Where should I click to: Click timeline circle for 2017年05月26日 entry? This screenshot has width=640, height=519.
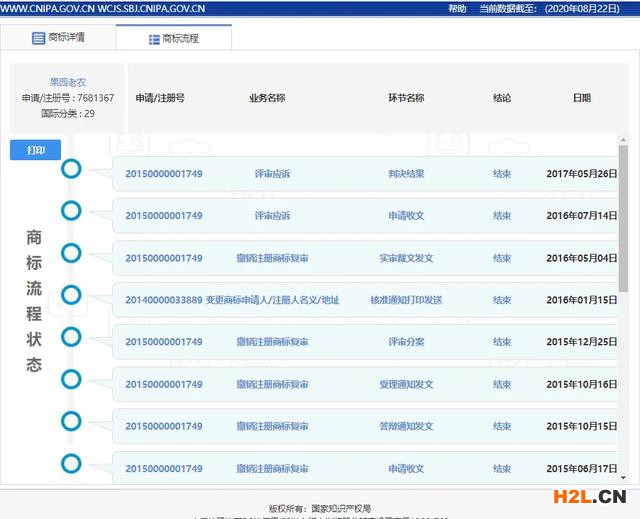[x=71, y=169]
